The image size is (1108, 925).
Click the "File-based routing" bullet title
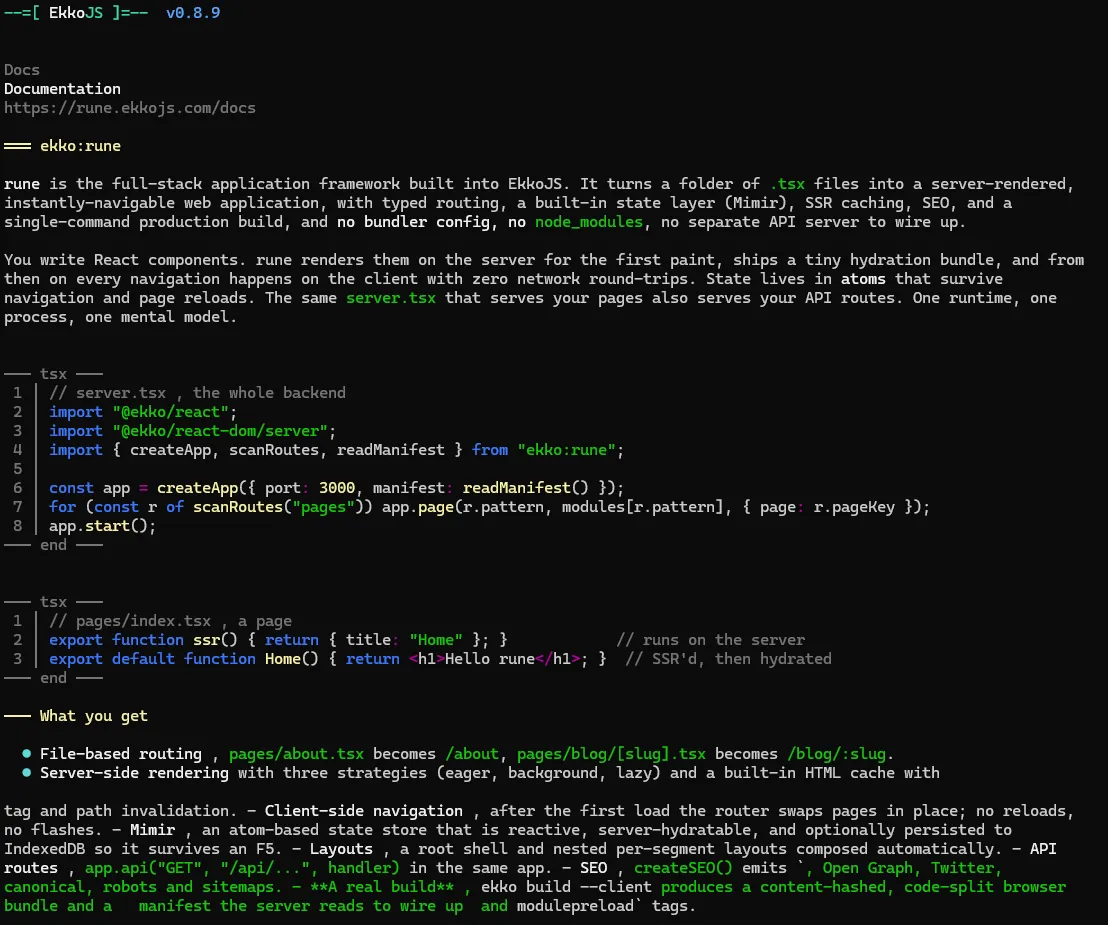point(121,755)
